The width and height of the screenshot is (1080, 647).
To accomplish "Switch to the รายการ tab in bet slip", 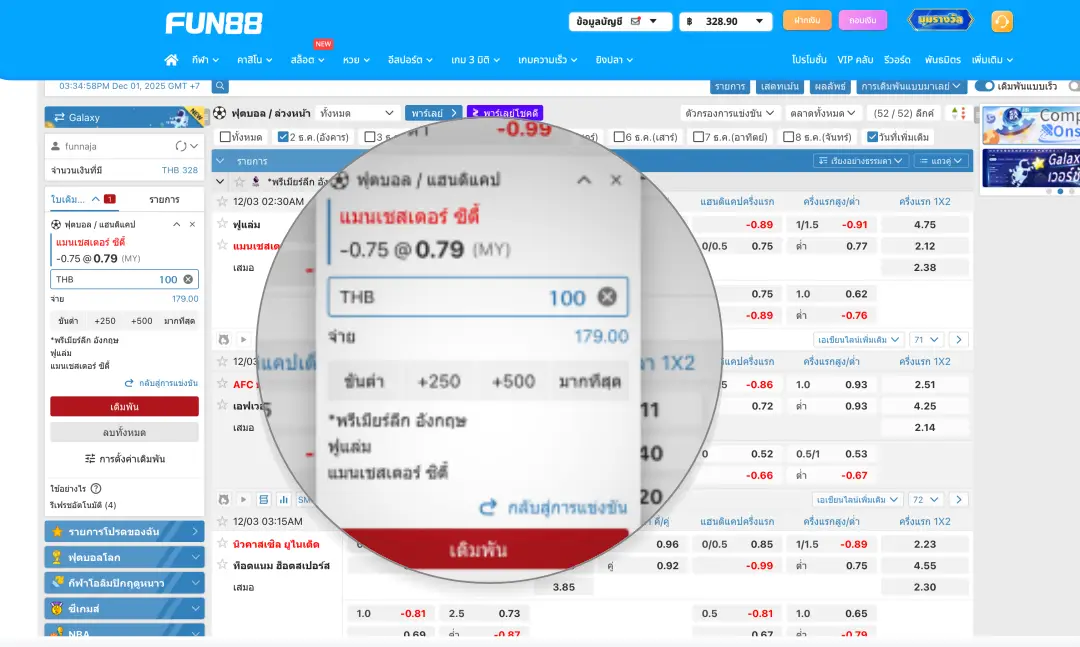I will [x=164, y=200].
